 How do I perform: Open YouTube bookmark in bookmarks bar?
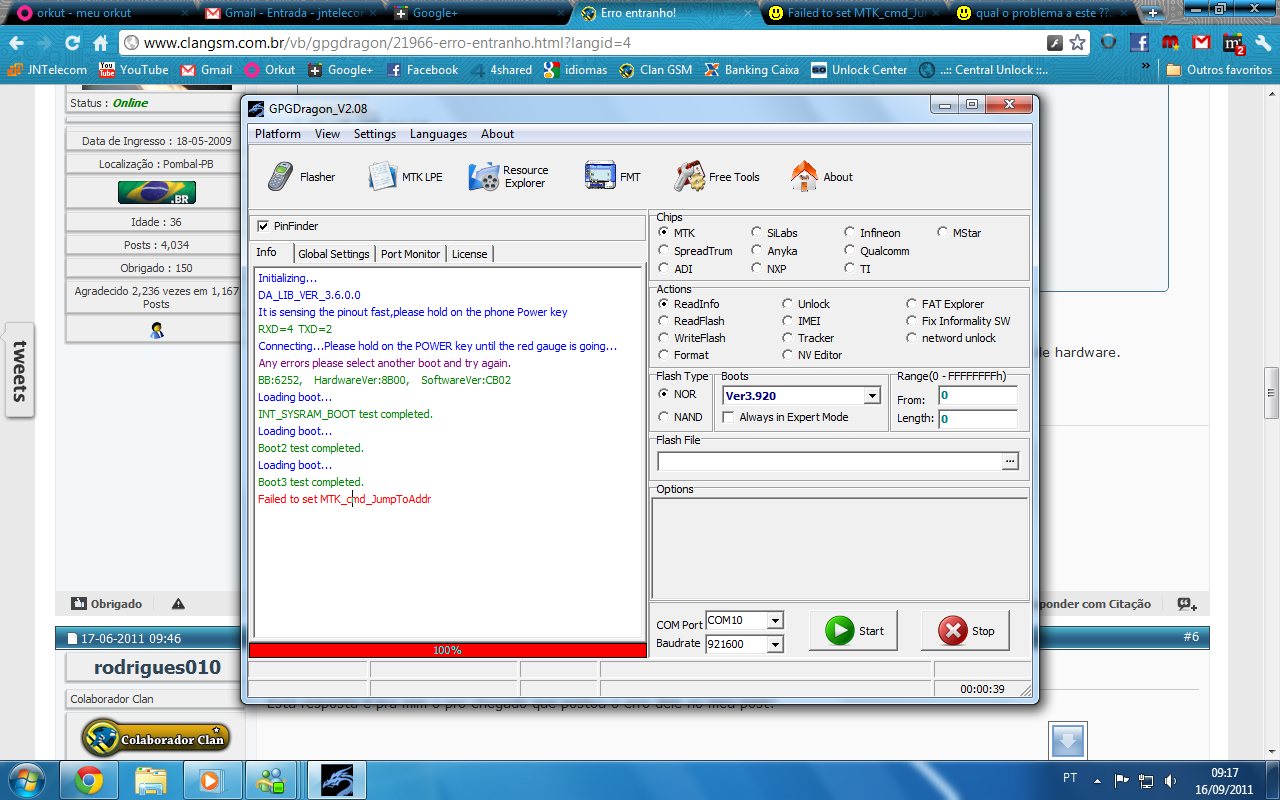(x=133, y=70)
